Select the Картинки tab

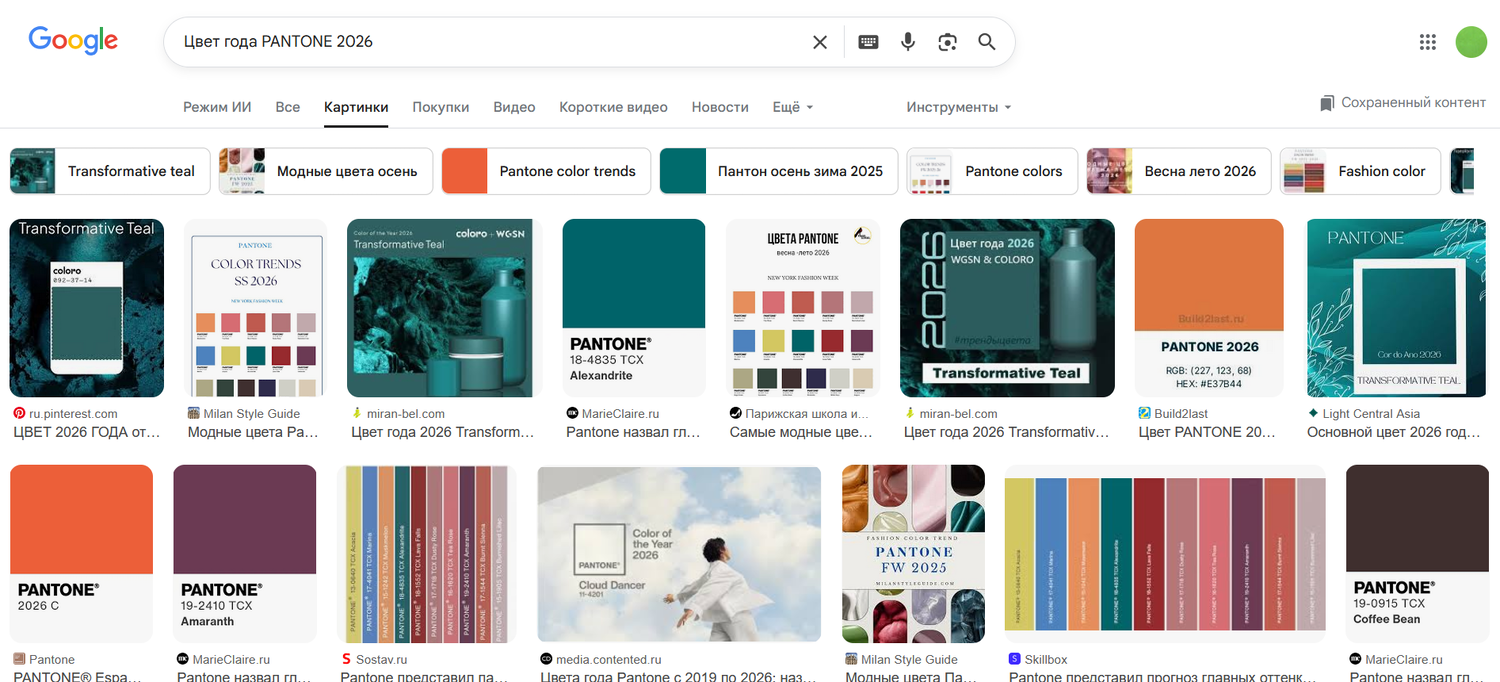click(356, 107)
